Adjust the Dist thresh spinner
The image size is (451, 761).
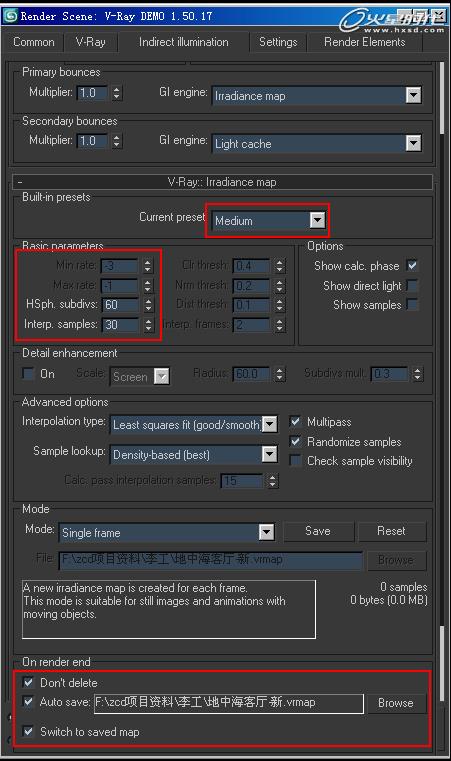click(280, 305)
